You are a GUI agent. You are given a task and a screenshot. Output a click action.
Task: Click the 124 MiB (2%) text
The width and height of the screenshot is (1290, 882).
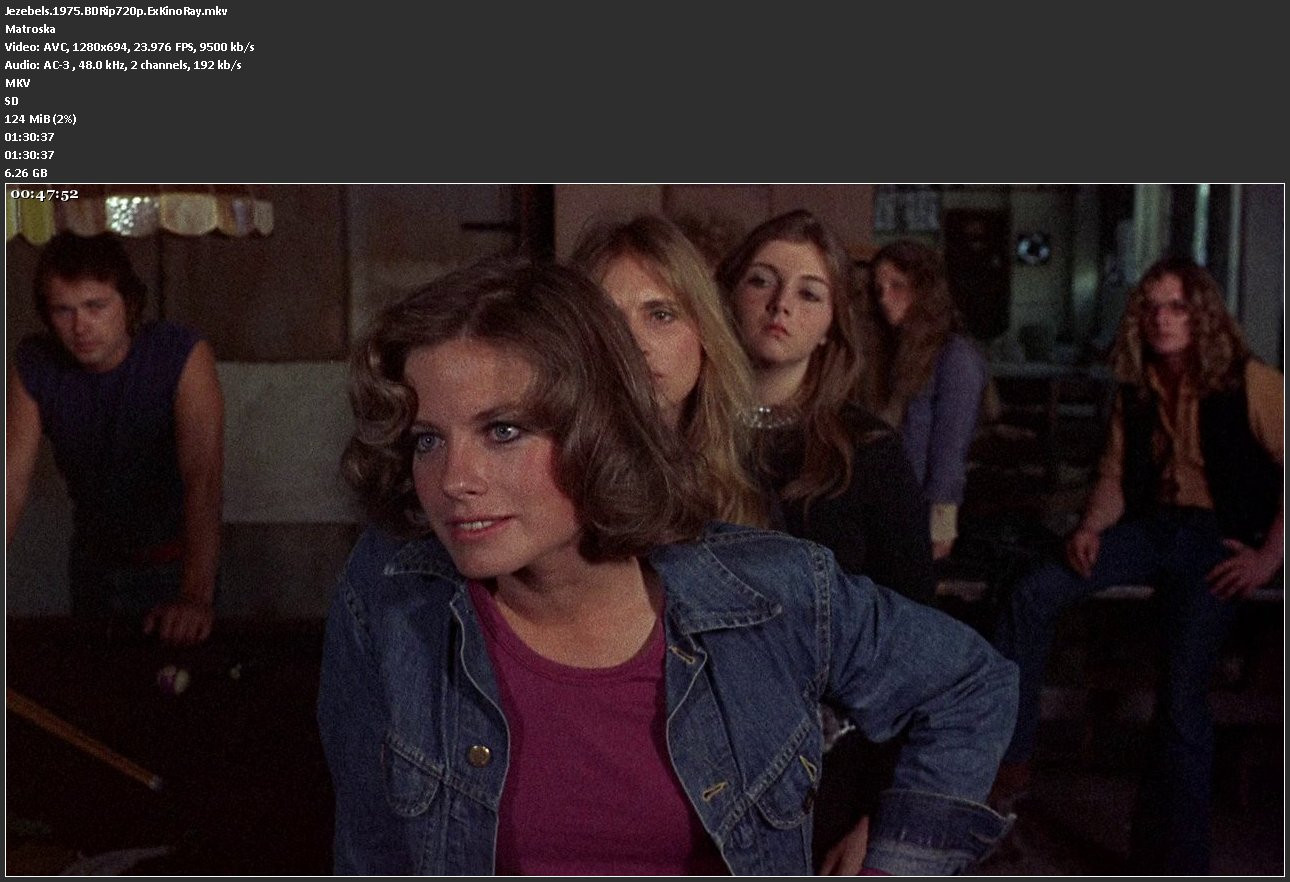41,119
